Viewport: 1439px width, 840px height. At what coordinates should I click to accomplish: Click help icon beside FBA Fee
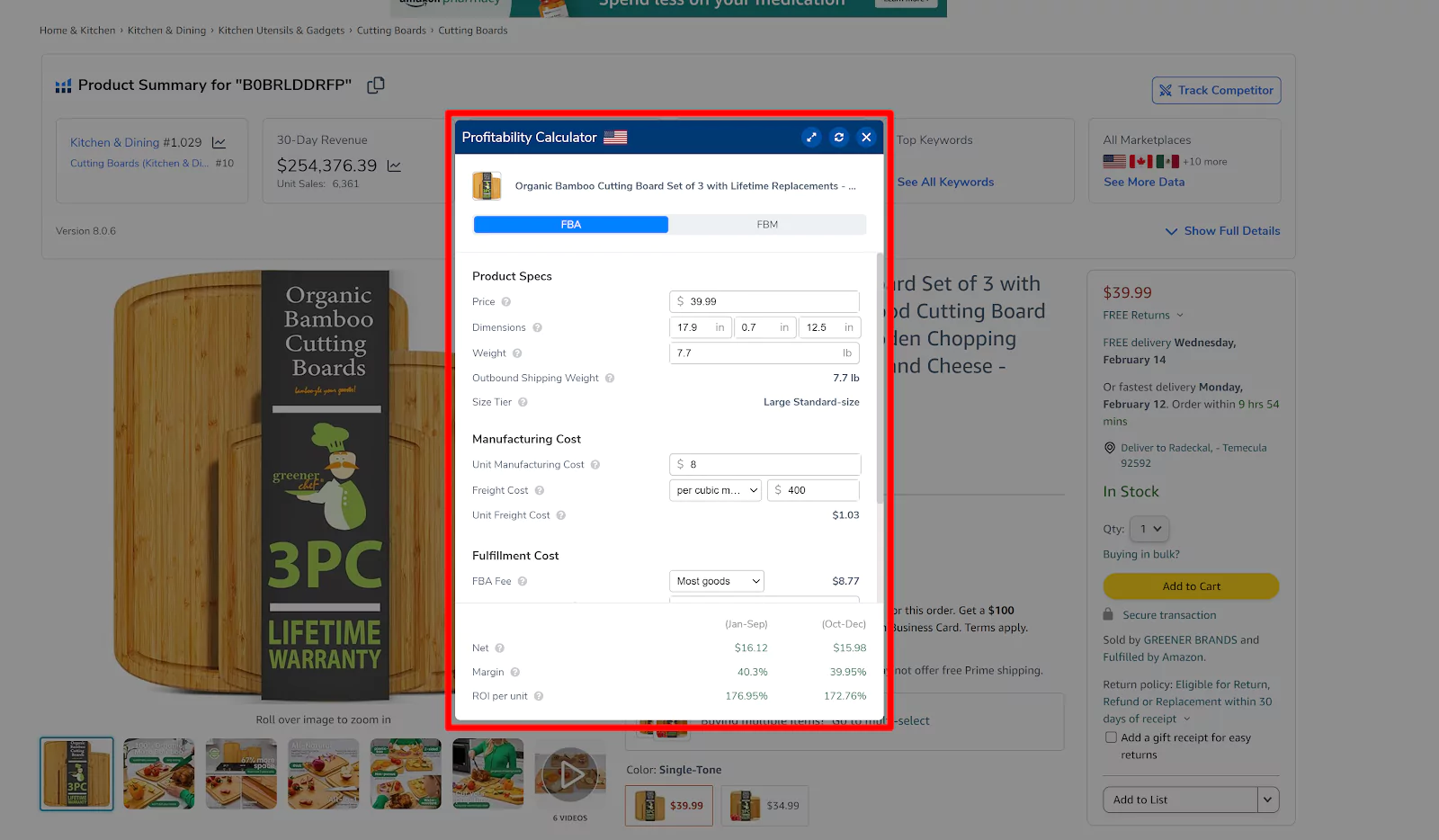523,582
